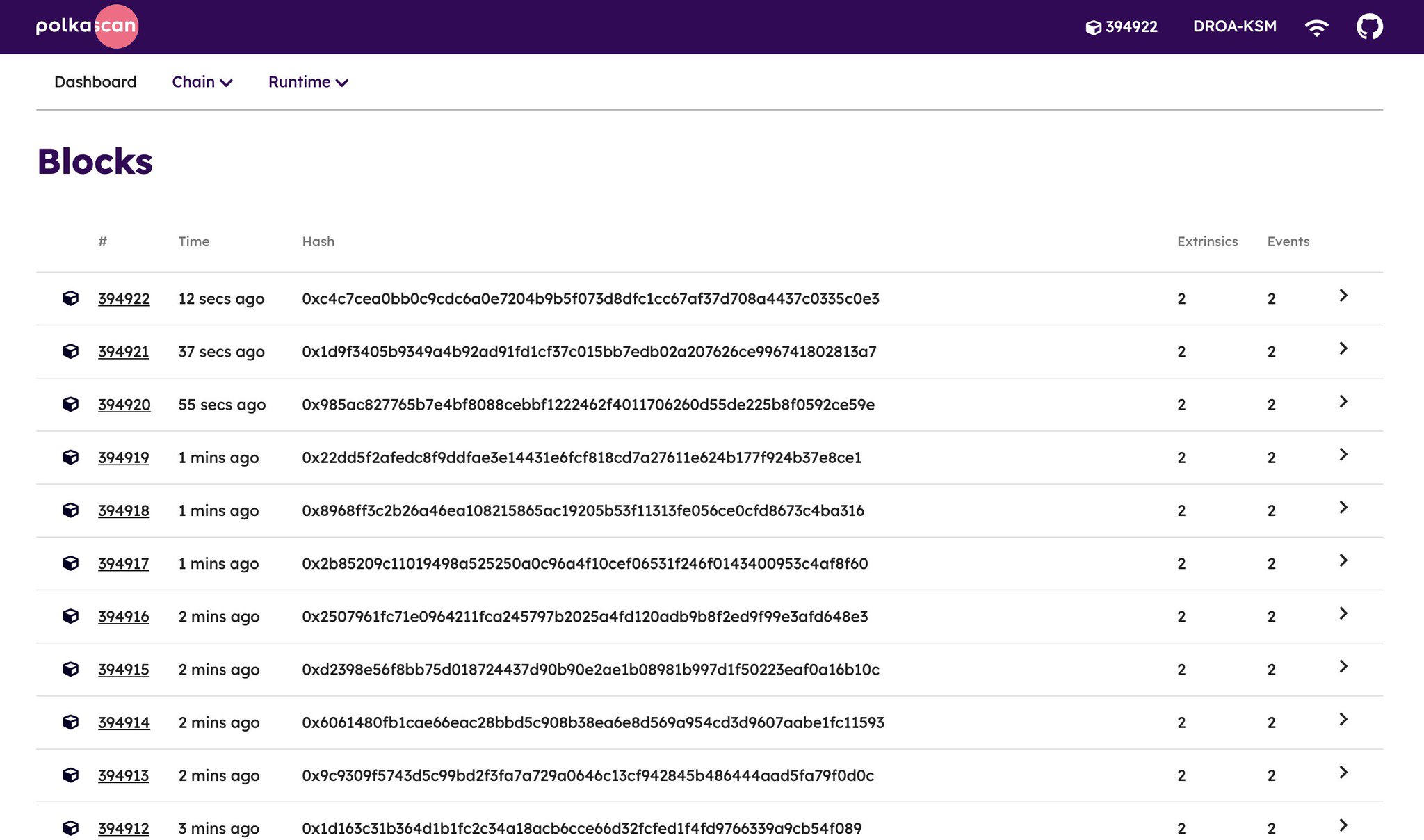Click the cube icon beside block 394922 row
This screenshot has height=840, width=1424.
pos(72,298)
